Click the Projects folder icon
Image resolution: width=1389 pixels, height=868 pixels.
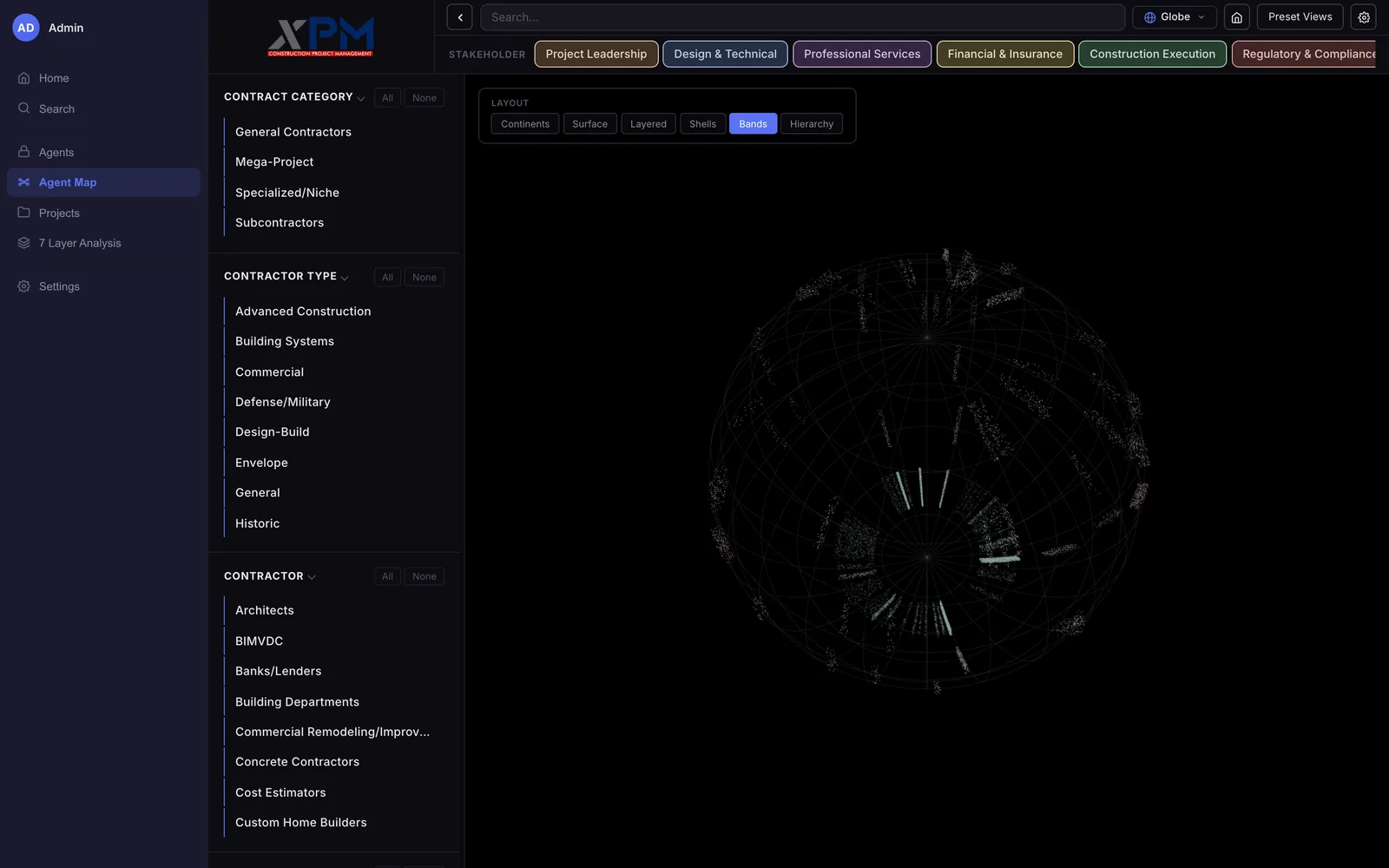[23, 213]
